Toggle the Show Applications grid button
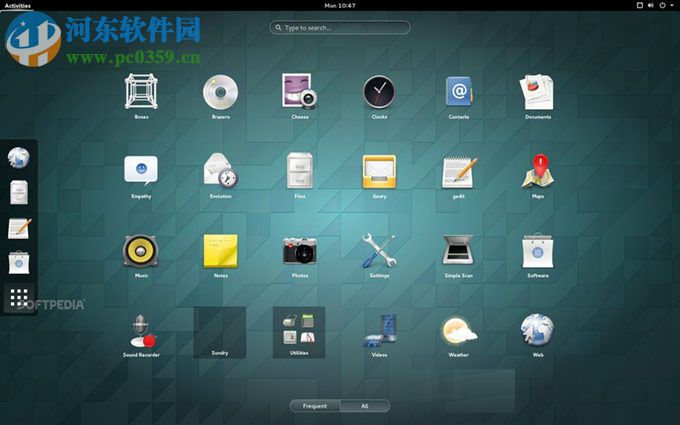 click(19, 298)
